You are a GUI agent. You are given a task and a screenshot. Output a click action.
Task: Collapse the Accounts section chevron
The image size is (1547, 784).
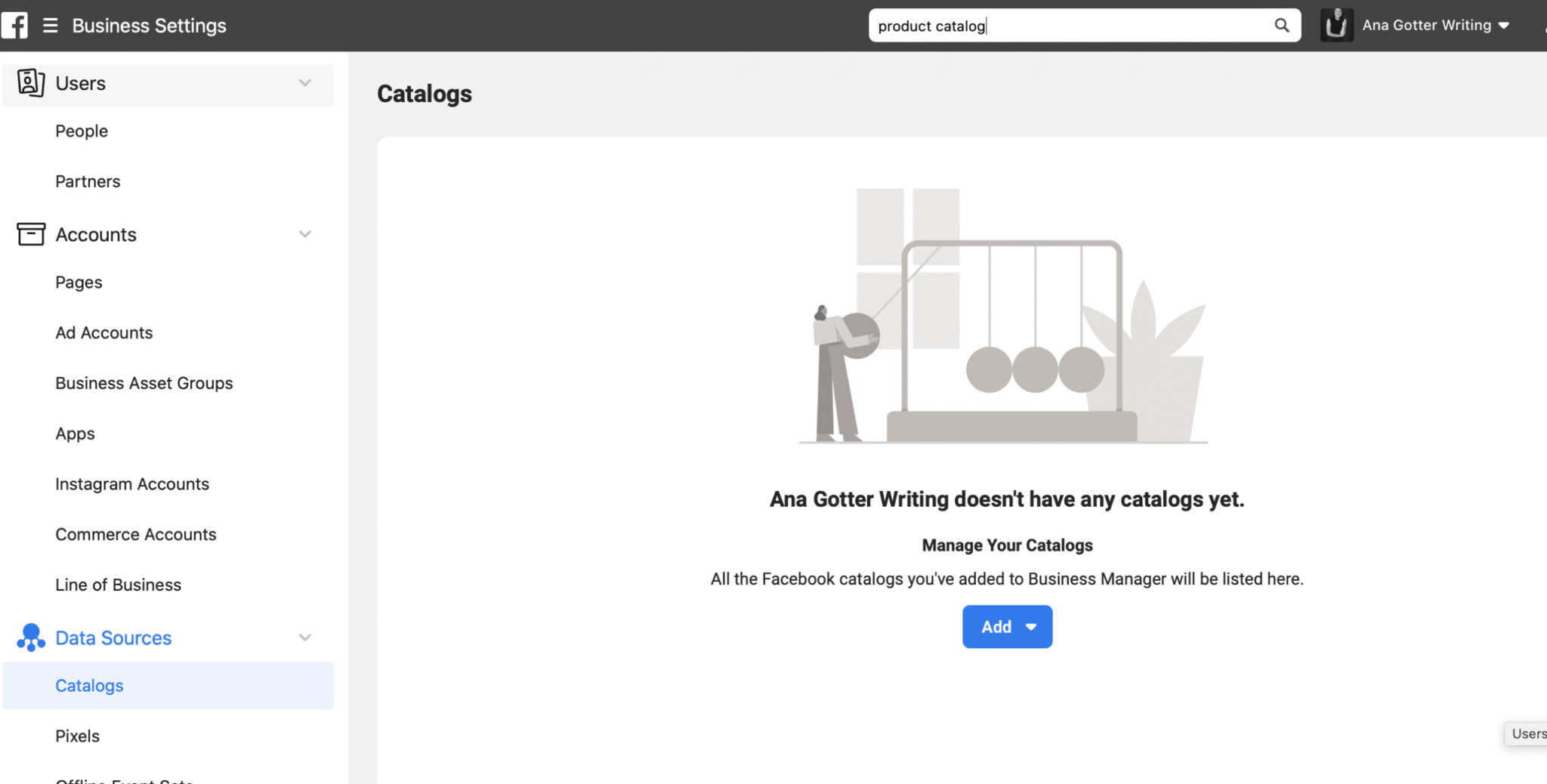(x=305, y=234)
